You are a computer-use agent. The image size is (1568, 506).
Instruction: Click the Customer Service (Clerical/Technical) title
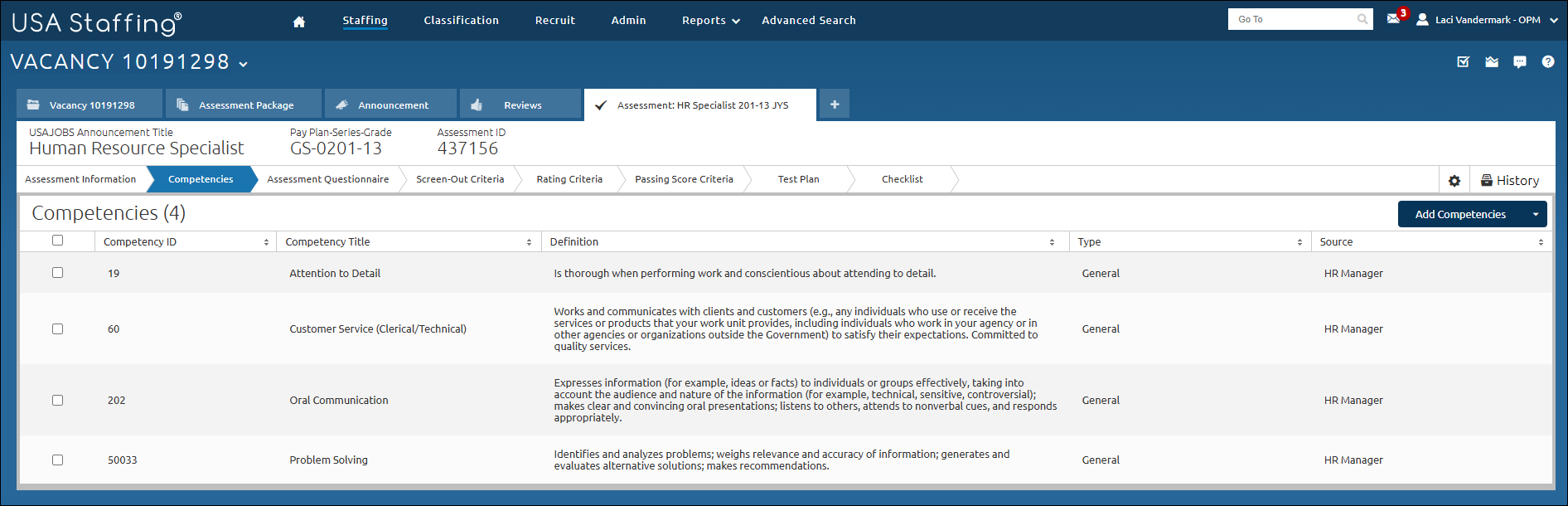point(378,328)
